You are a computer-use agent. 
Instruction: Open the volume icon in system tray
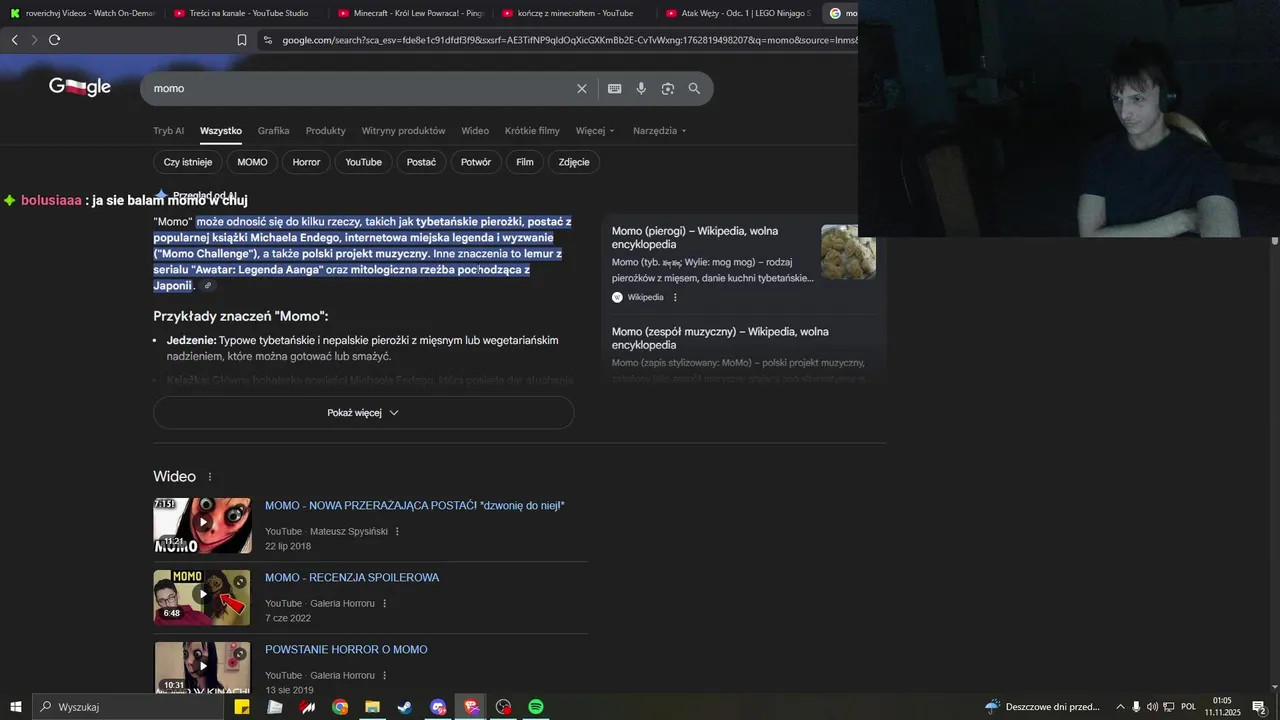[x=1152, y=707]
